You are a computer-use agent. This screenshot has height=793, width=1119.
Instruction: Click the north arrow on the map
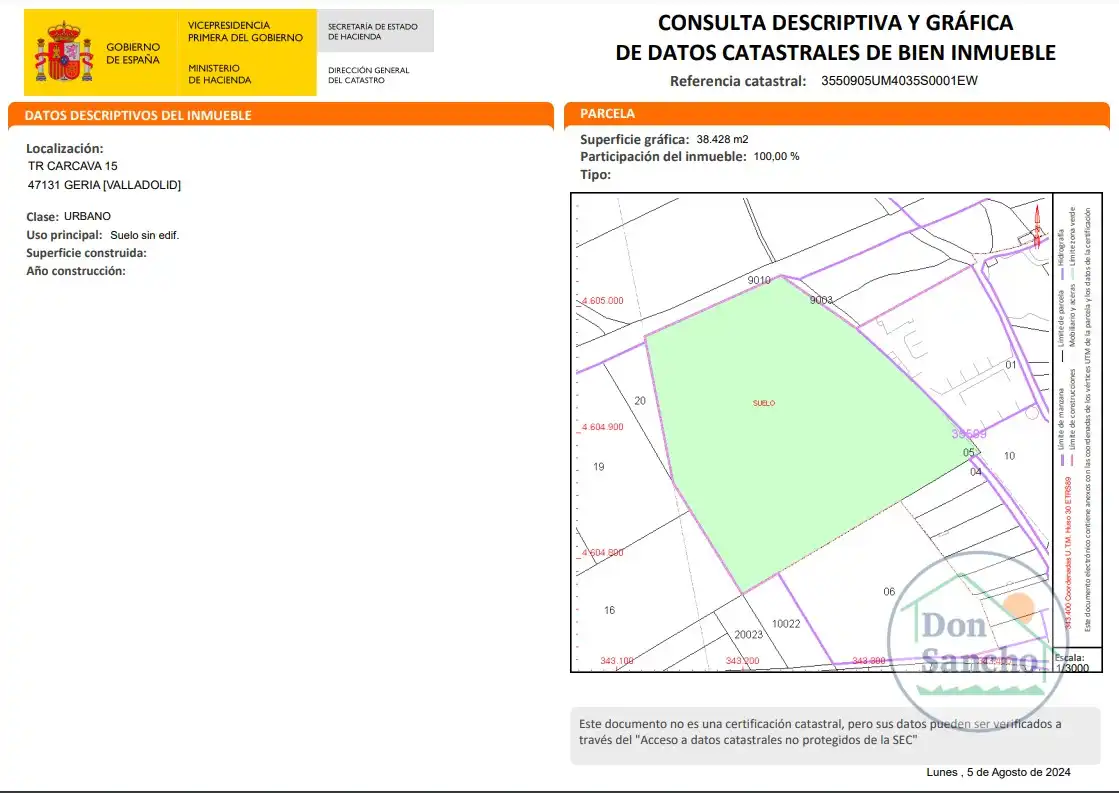[x=1037, y=226]
